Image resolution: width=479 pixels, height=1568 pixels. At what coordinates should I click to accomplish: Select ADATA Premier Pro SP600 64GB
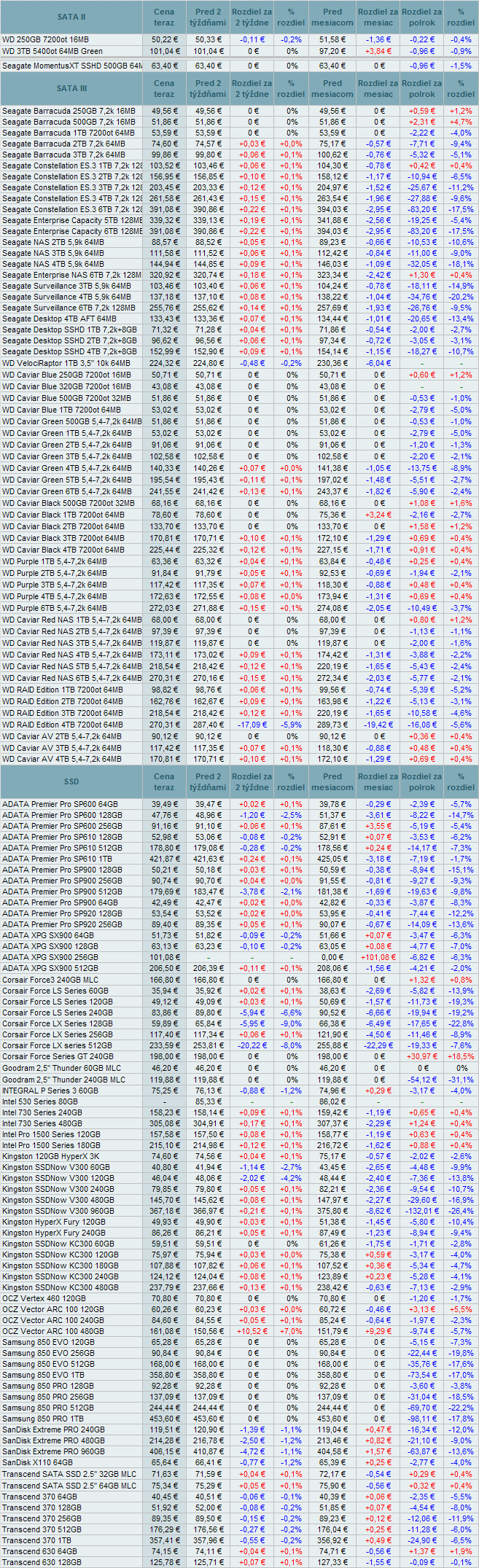(x=60, y=804)
